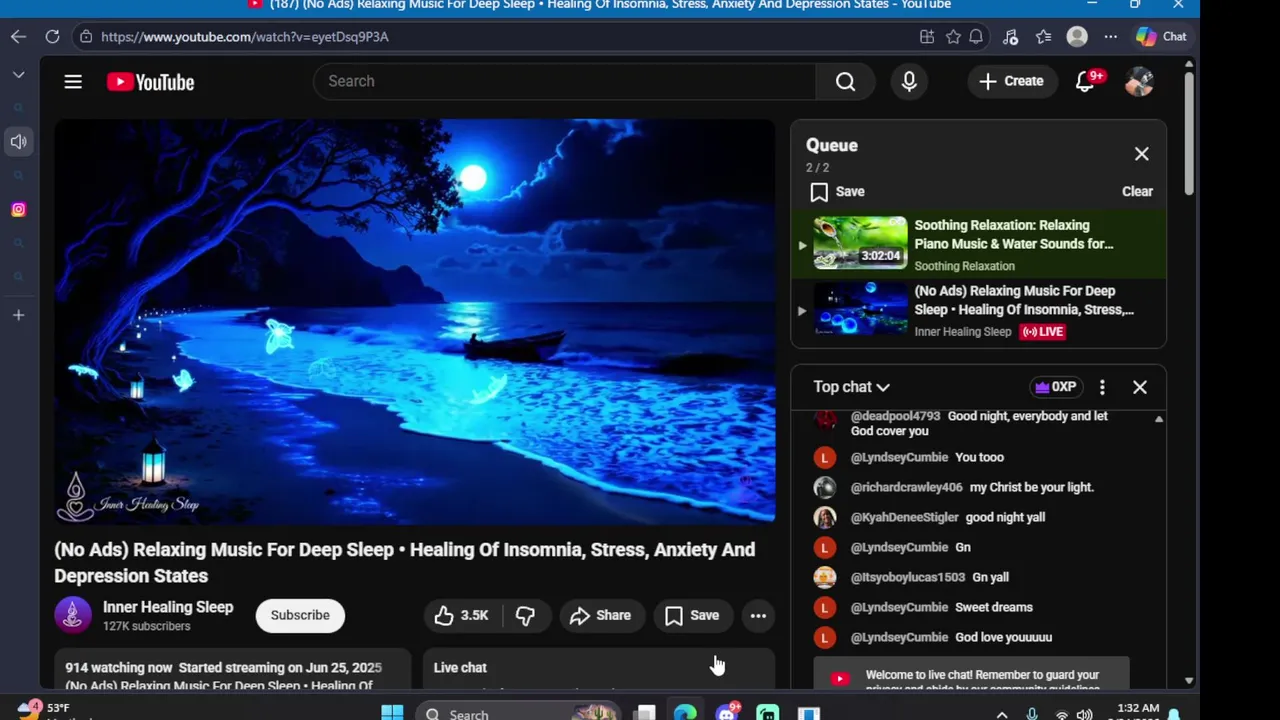Select @Itsyoboylucas1503 chat author
This screenshot has height=720, width=1280.
[907, 577]
